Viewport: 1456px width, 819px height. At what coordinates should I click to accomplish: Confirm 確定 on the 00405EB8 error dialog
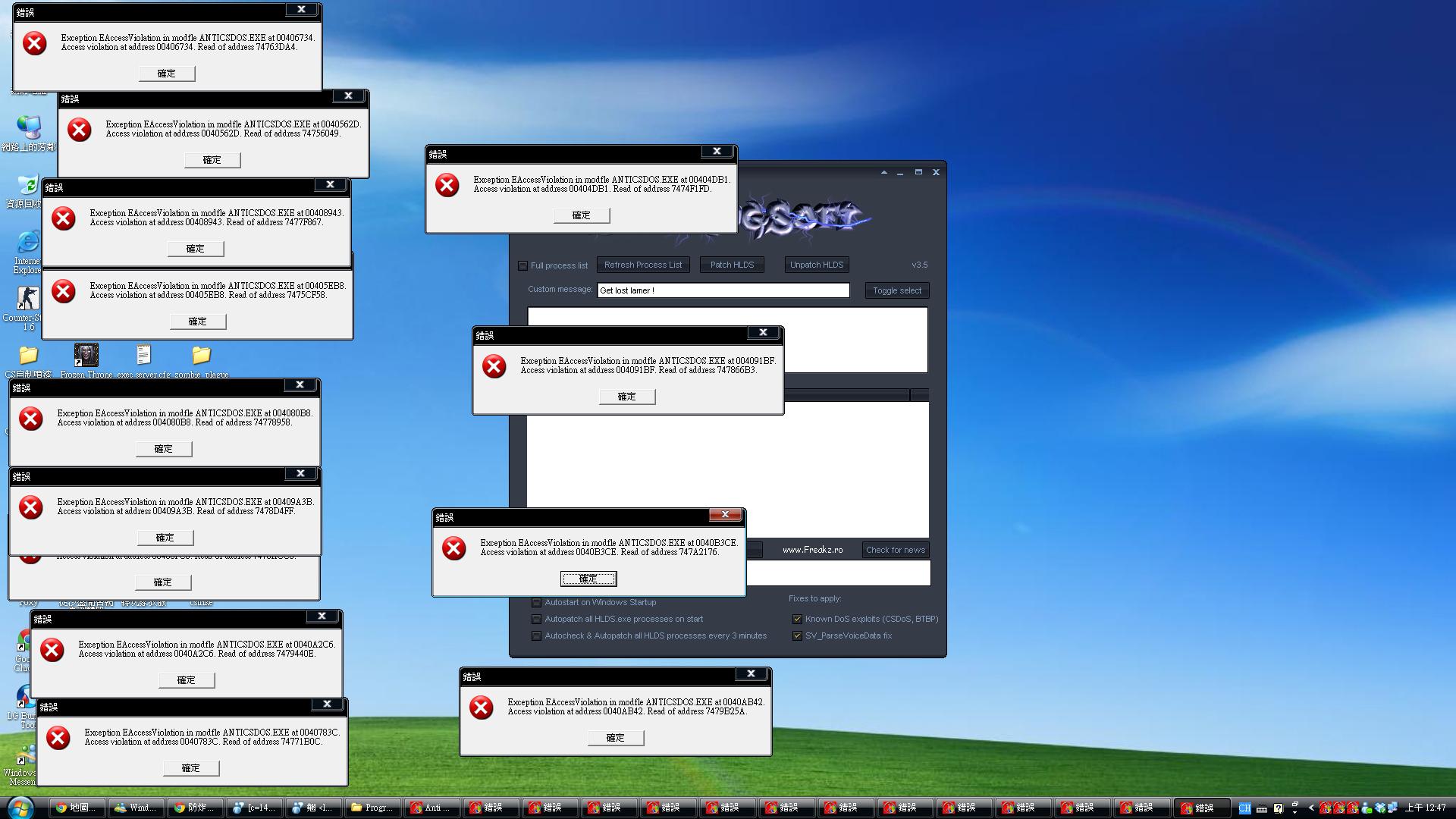tap(198, 322)
